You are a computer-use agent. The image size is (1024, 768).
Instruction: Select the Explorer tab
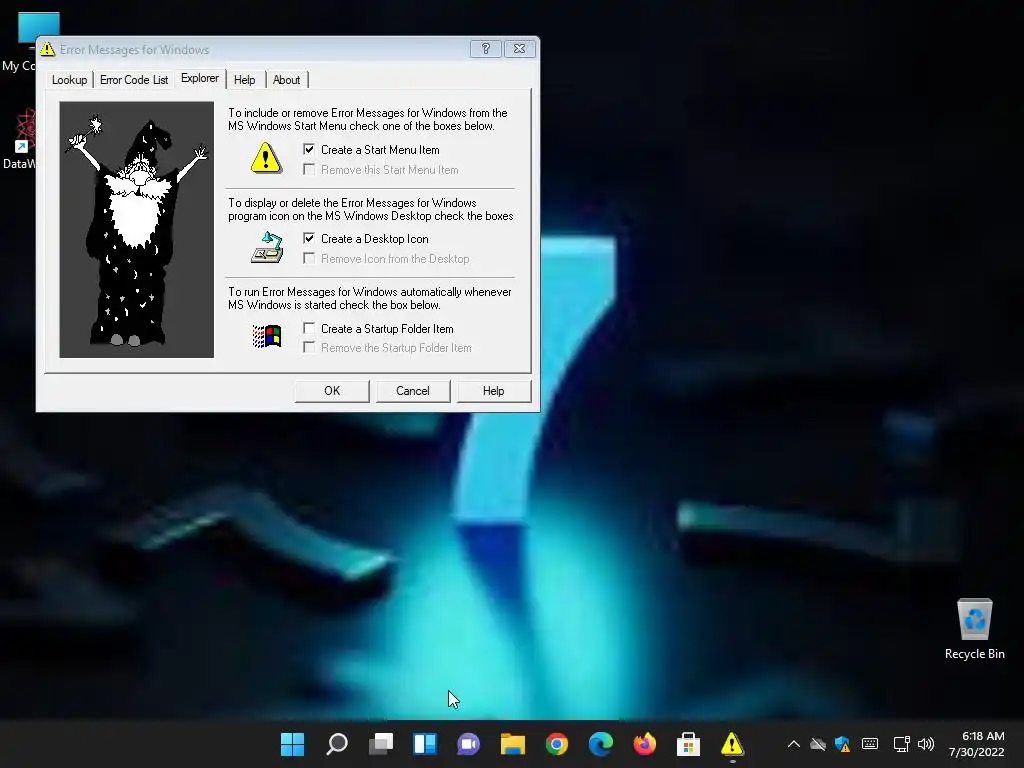(x=200, y=78)
